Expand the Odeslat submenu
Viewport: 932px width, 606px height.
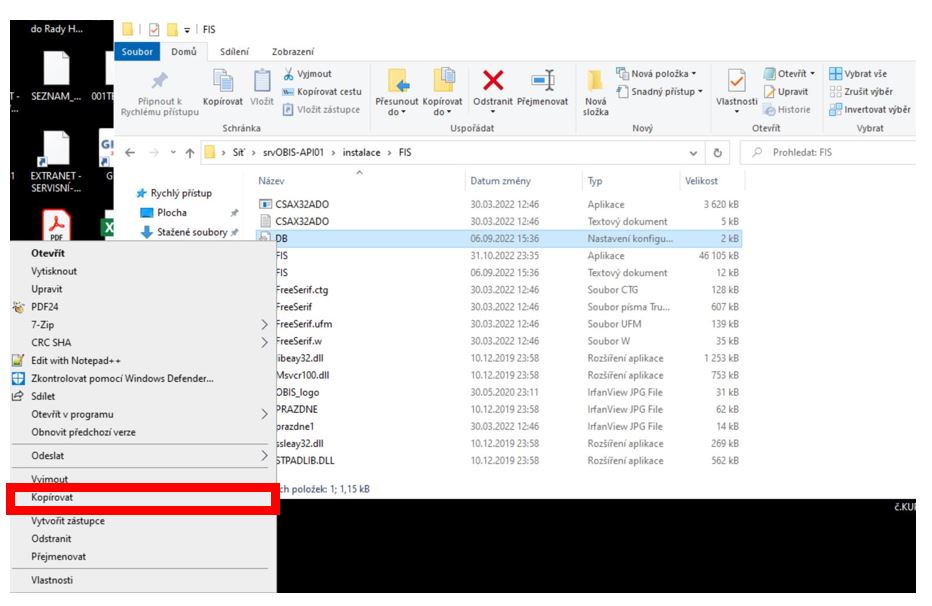140,454
